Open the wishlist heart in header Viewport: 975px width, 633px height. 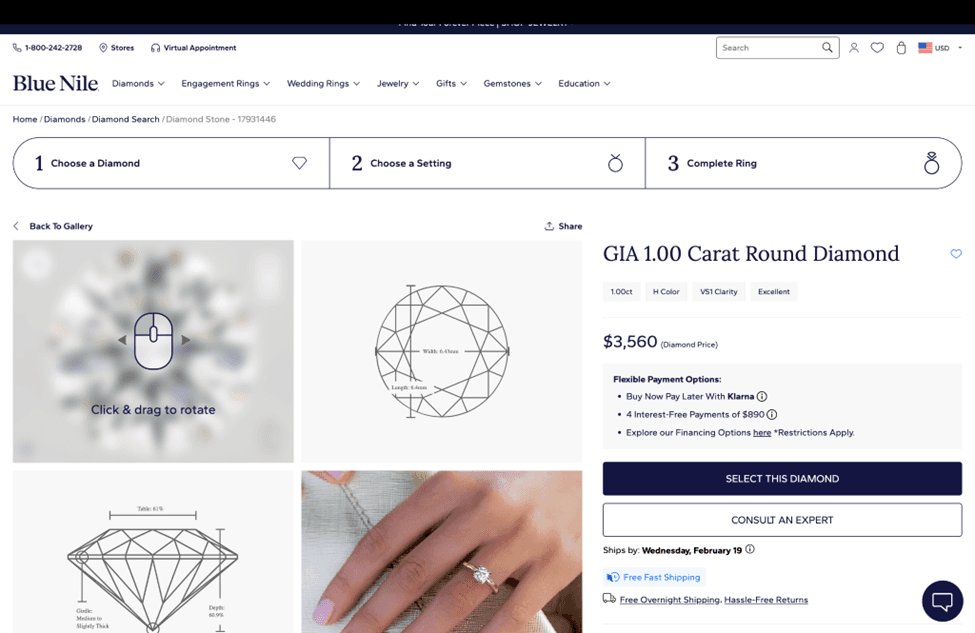click(x=877, y=48)
